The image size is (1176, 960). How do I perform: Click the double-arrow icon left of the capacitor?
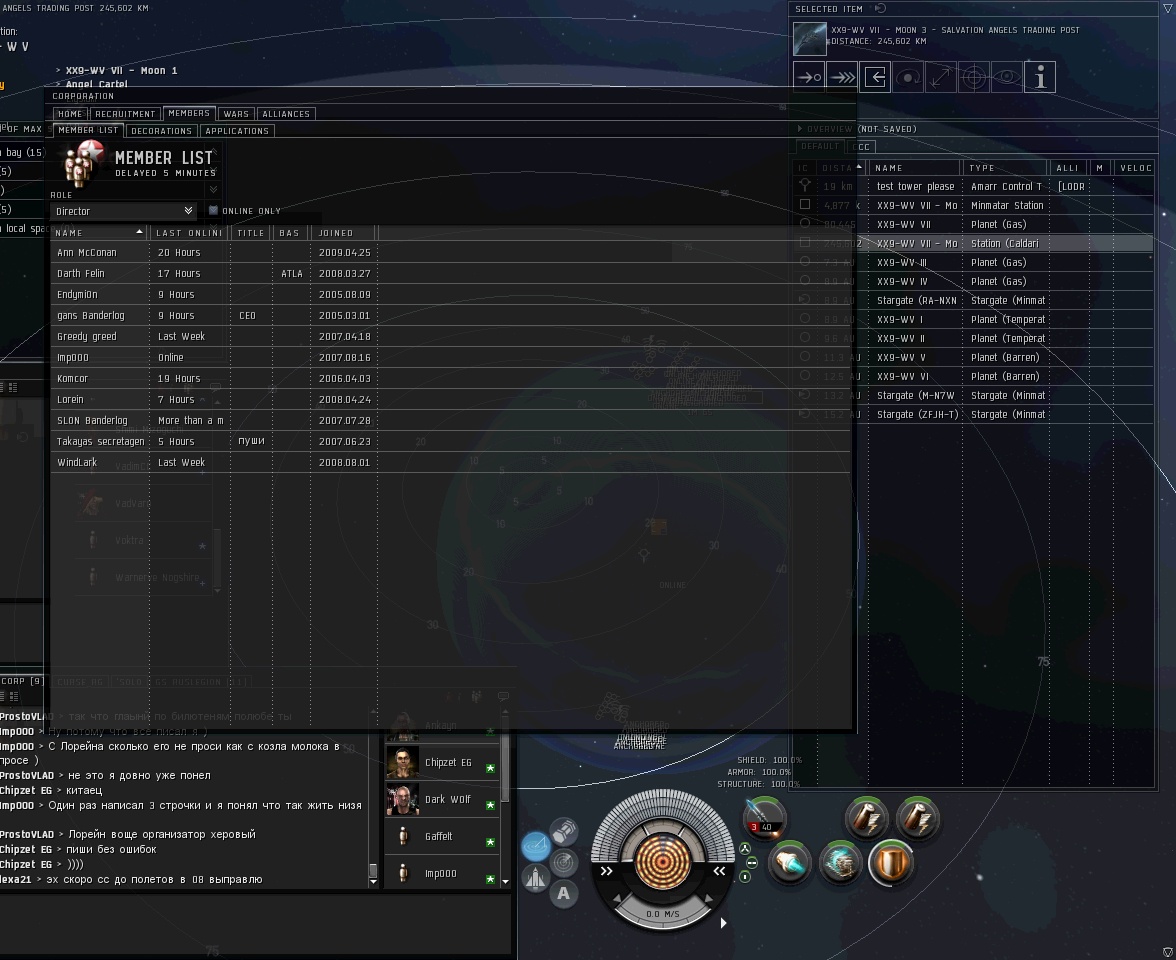coord(606,871)
